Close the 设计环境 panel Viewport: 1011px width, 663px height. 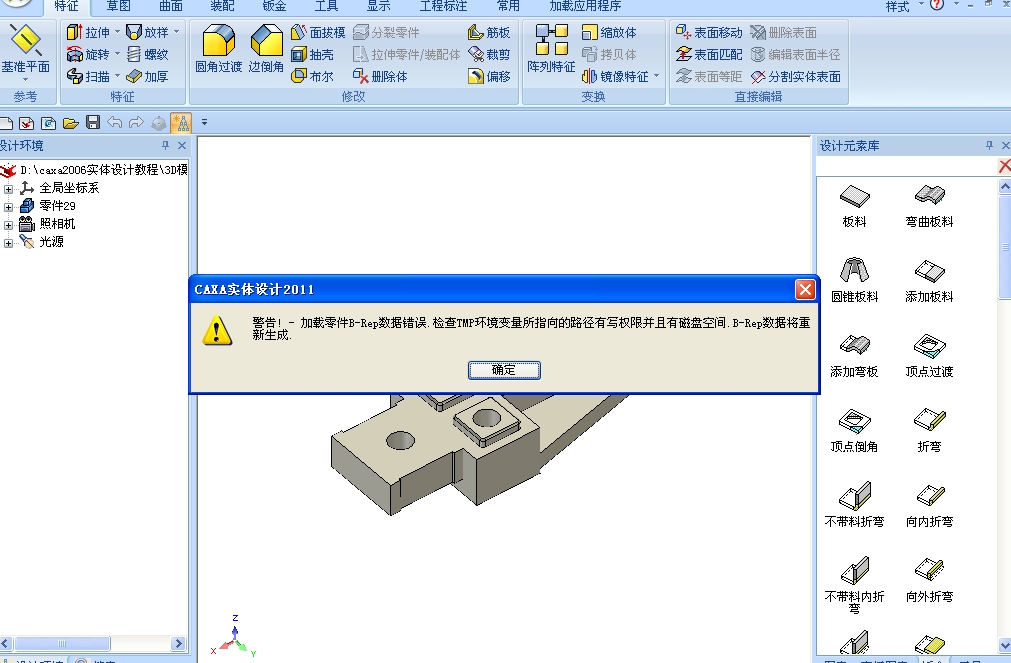point(182,146)
